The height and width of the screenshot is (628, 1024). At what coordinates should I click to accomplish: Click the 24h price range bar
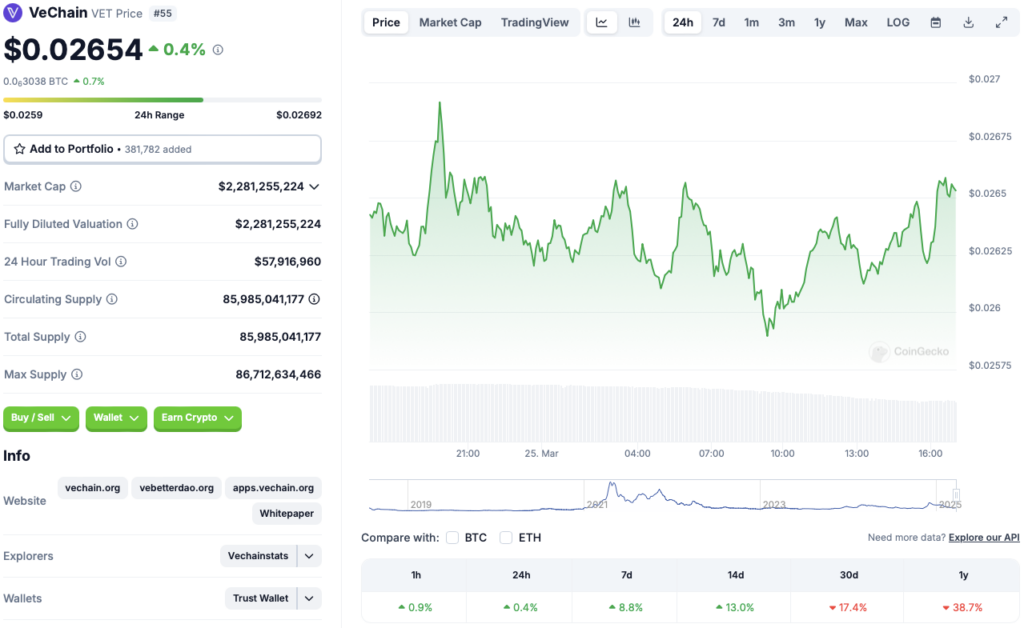click(162, 100)
